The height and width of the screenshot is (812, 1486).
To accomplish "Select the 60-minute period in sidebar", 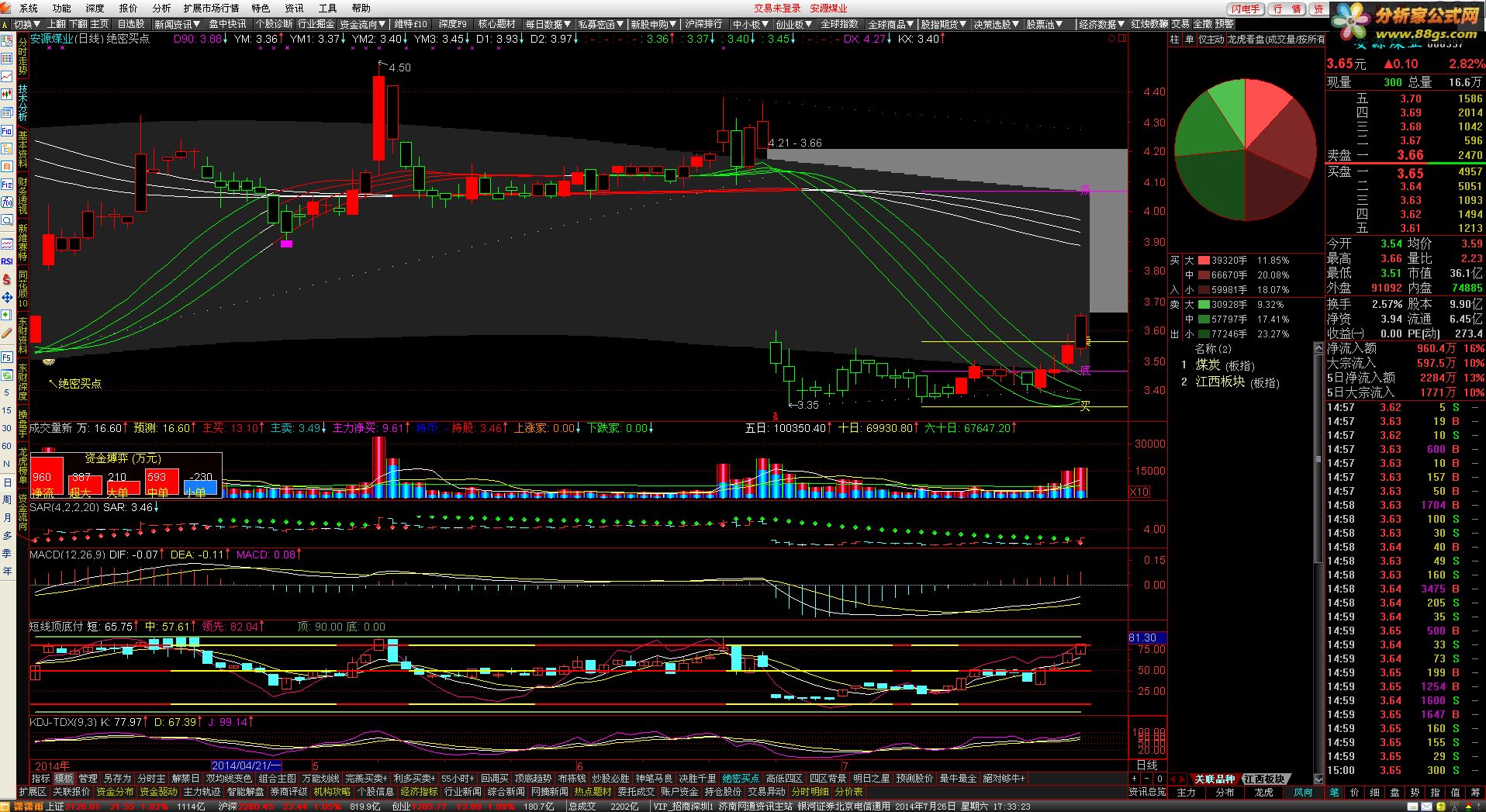I will (x=7, y=446).
